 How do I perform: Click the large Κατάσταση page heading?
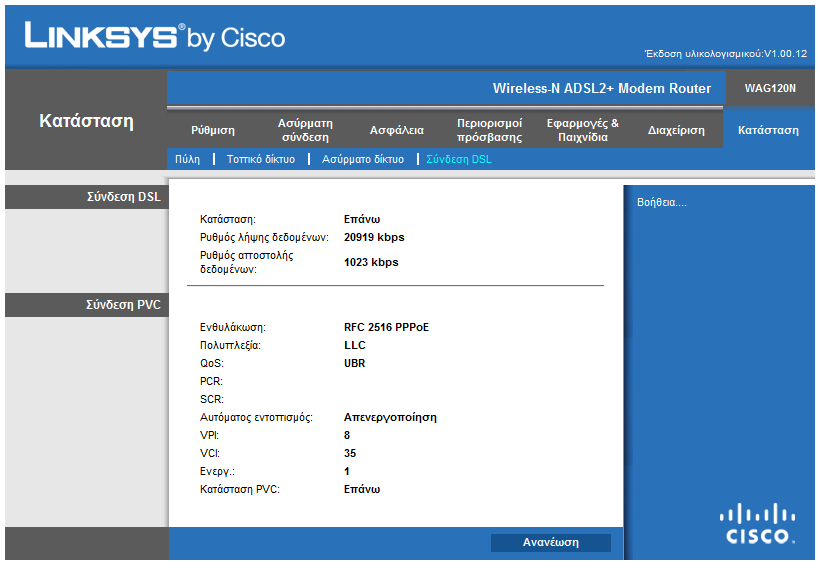point(86,121)
